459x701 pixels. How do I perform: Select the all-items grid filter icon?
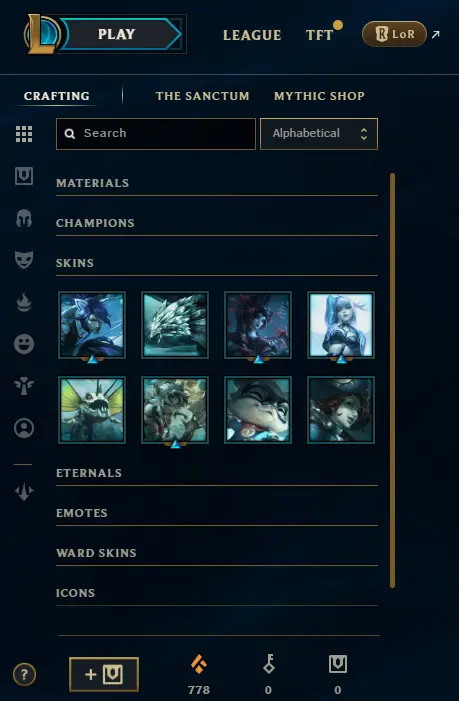tap(24, 134)
